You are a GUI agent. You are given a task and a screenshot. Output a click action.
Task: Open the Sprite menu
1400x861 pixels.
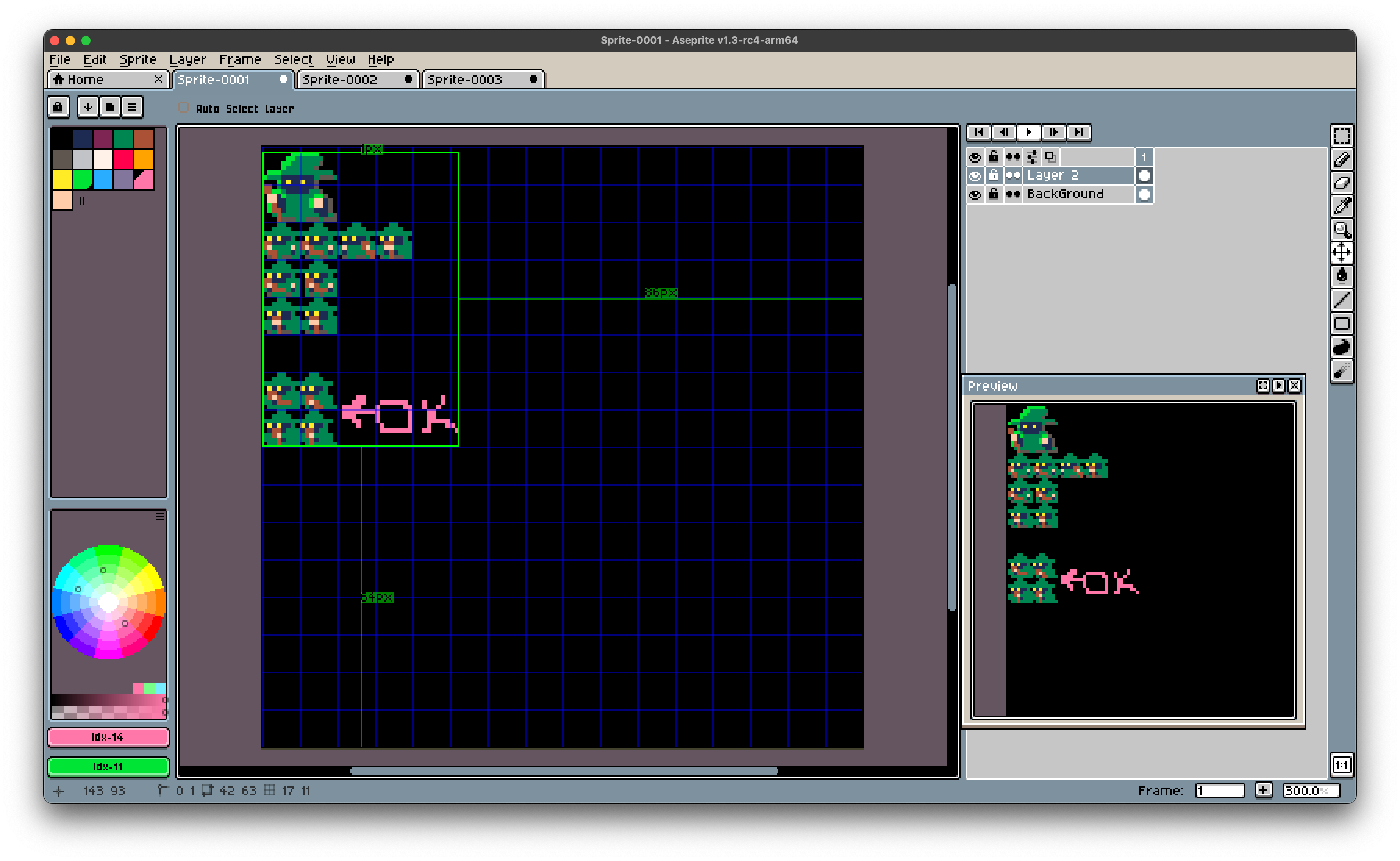pos(137,59)
